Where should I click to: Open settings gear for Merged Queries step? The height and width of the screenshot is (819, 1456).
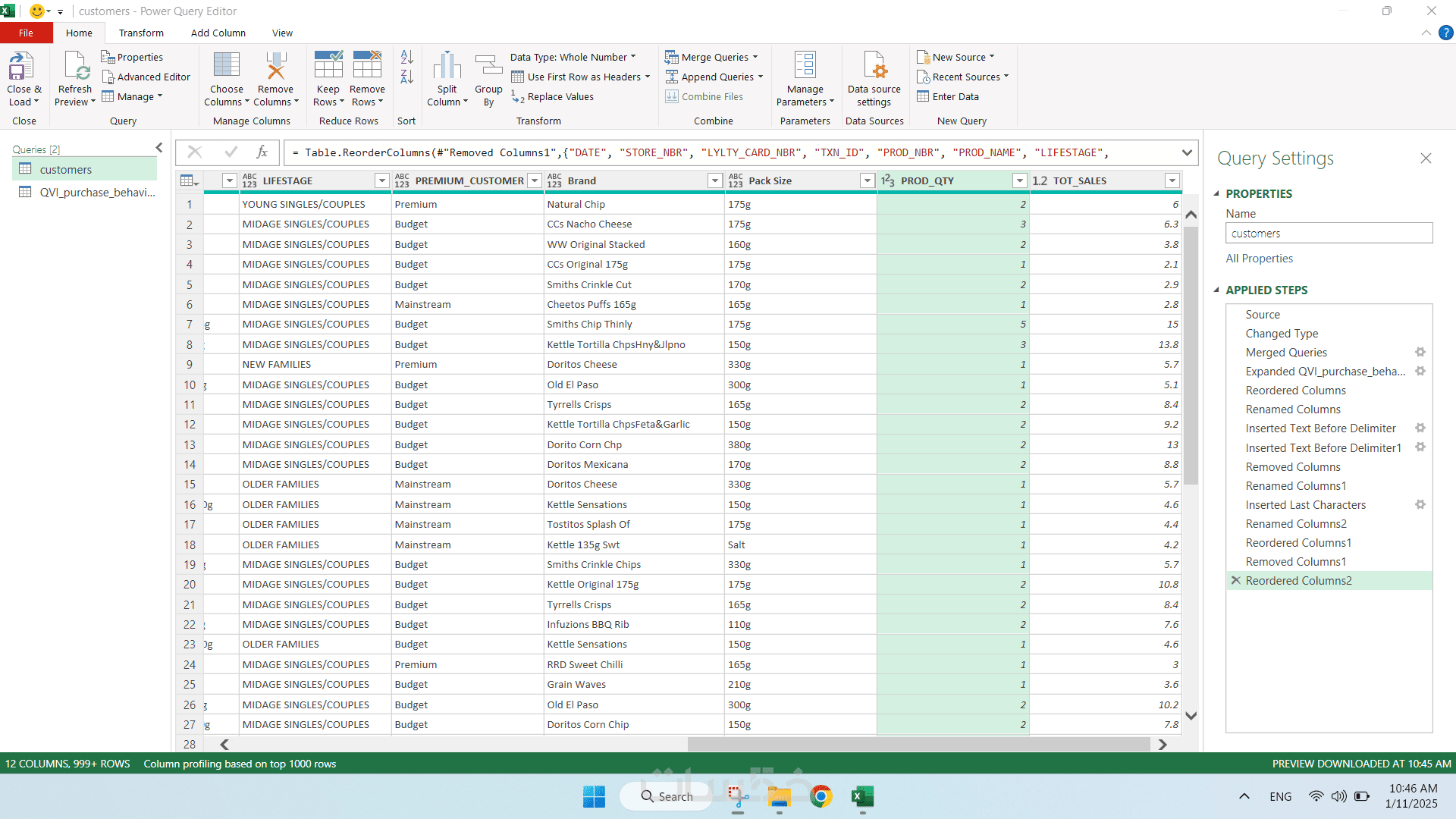1420,352
